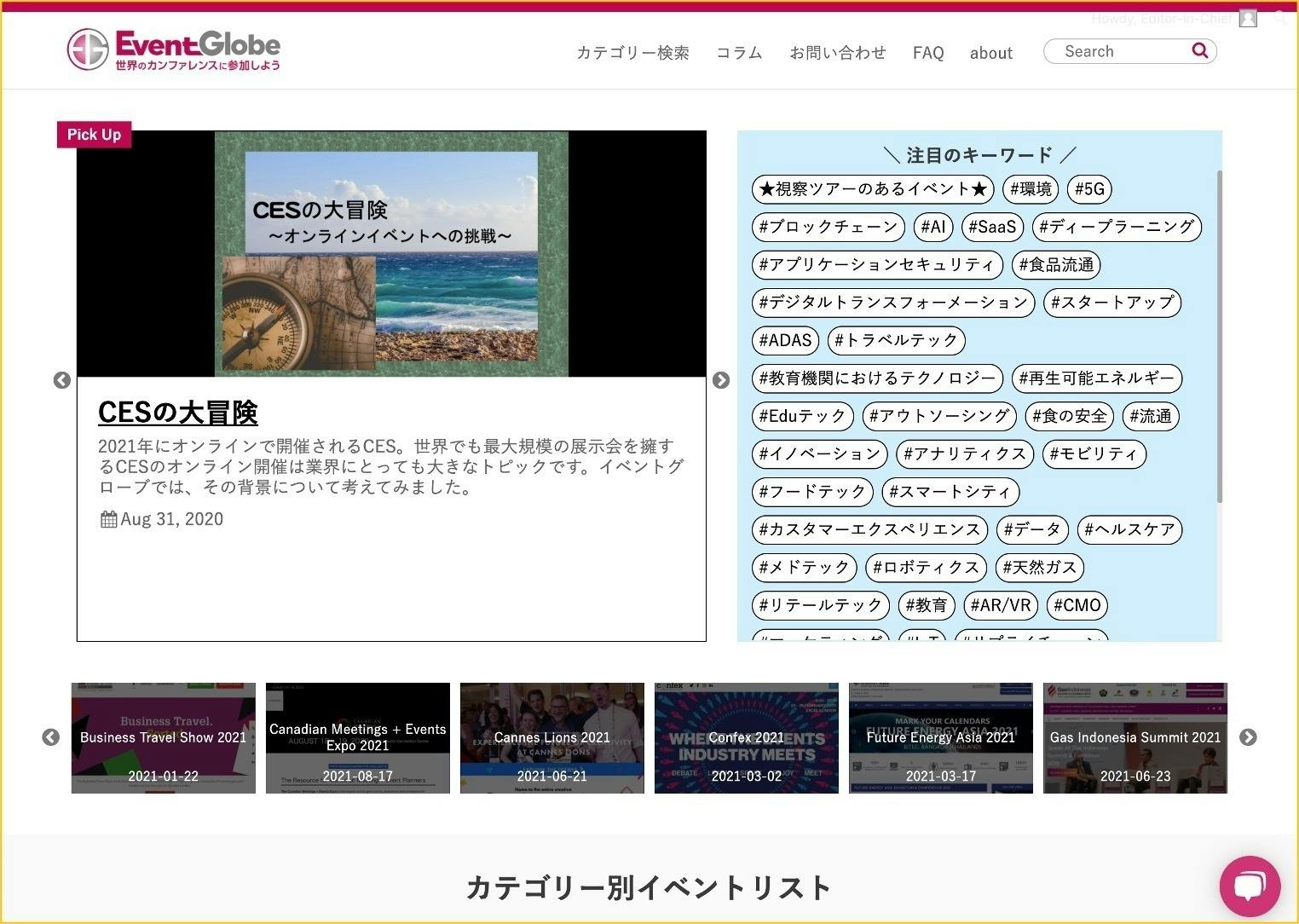Select #再生可能エネルギー keyword tag
Screen dimensions: 1299x924
pyautogui.click(x=1097, y=378)
